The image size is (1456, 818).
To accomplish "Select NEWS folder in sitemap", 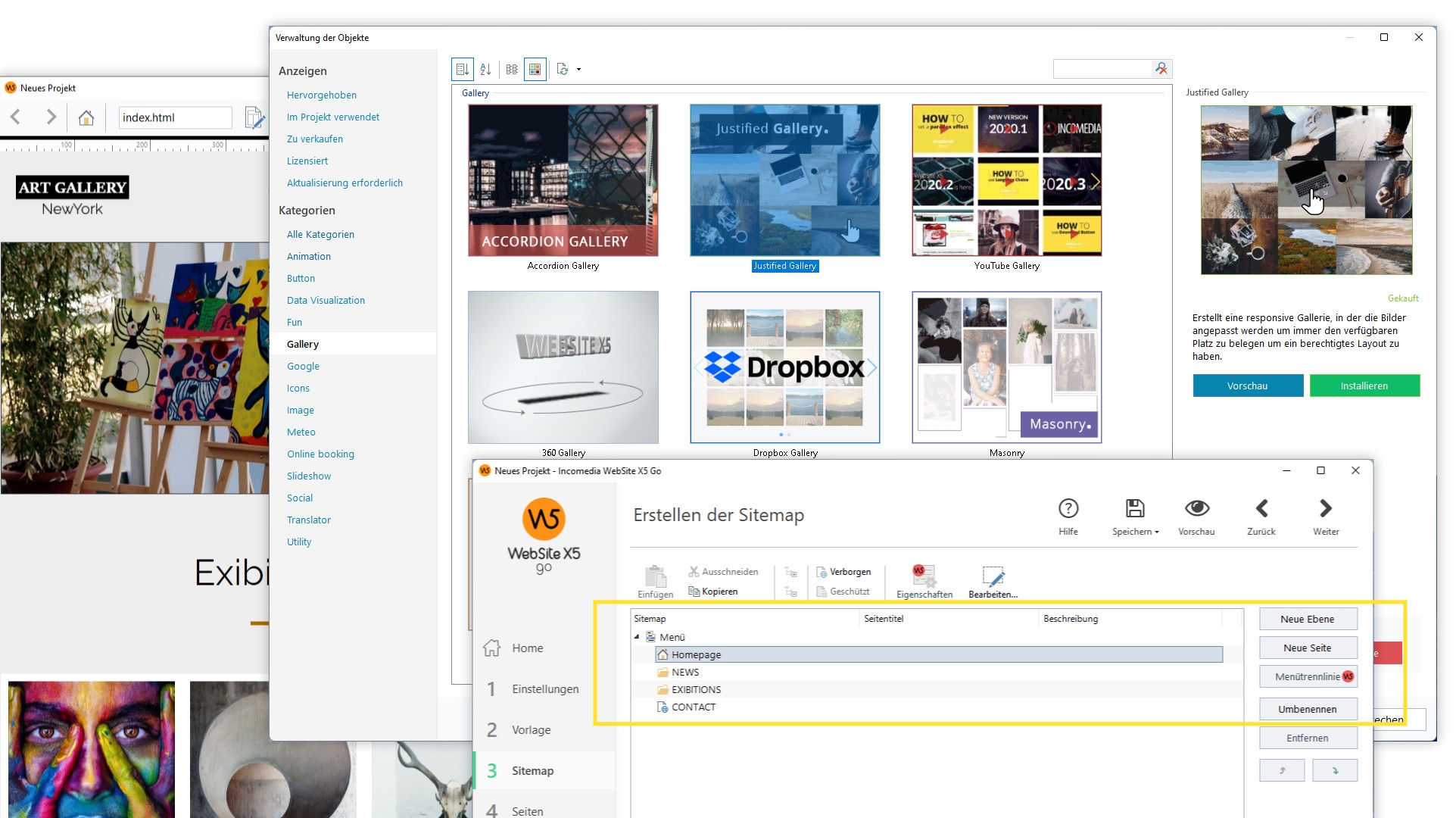I will click(x=685, y=672).
